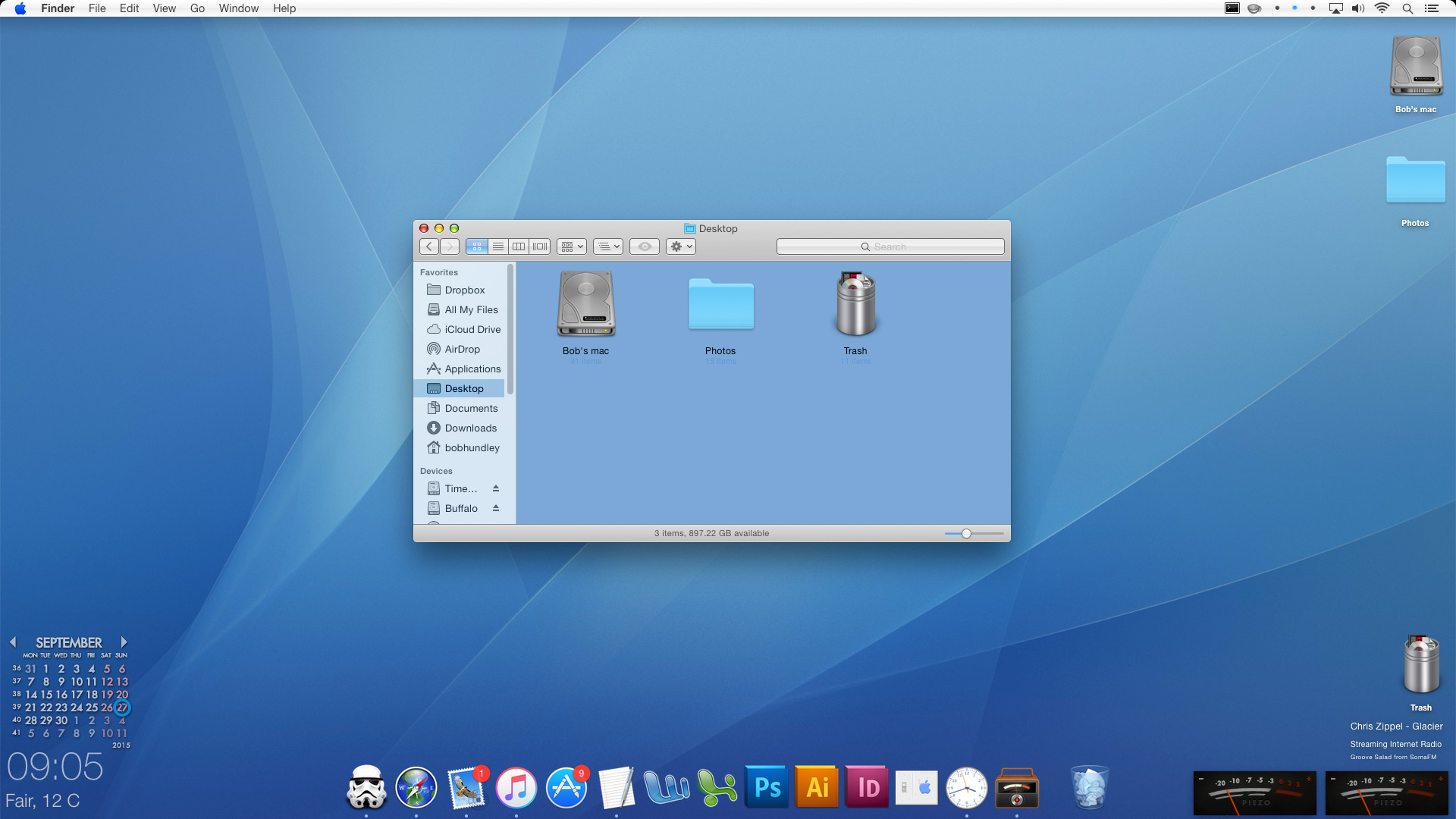Go to next month in calendar widget
This screenshot has width=1456, height=819.
pyautogui.click(x=124, y=642)
